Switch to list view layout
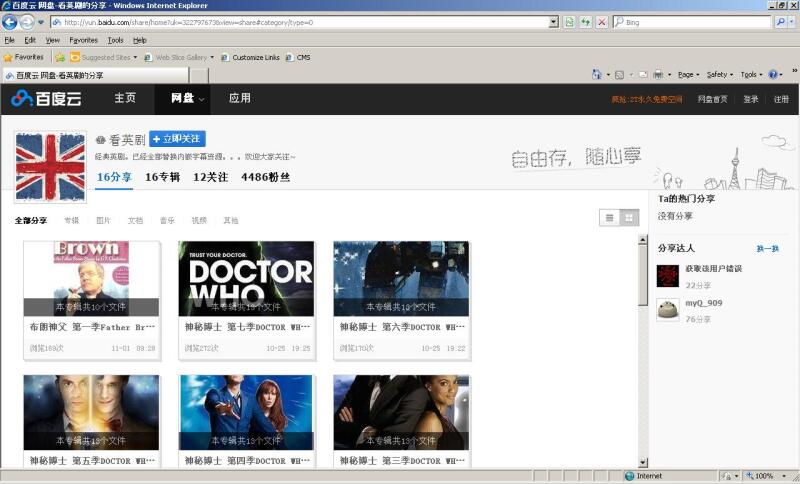 pyautogui.click(x=609, y=217)
